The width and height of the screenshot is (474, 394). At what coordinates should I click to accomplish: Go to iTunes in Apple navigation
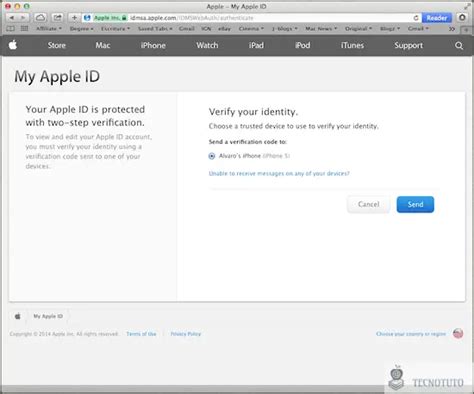click(x=352, y=45)
